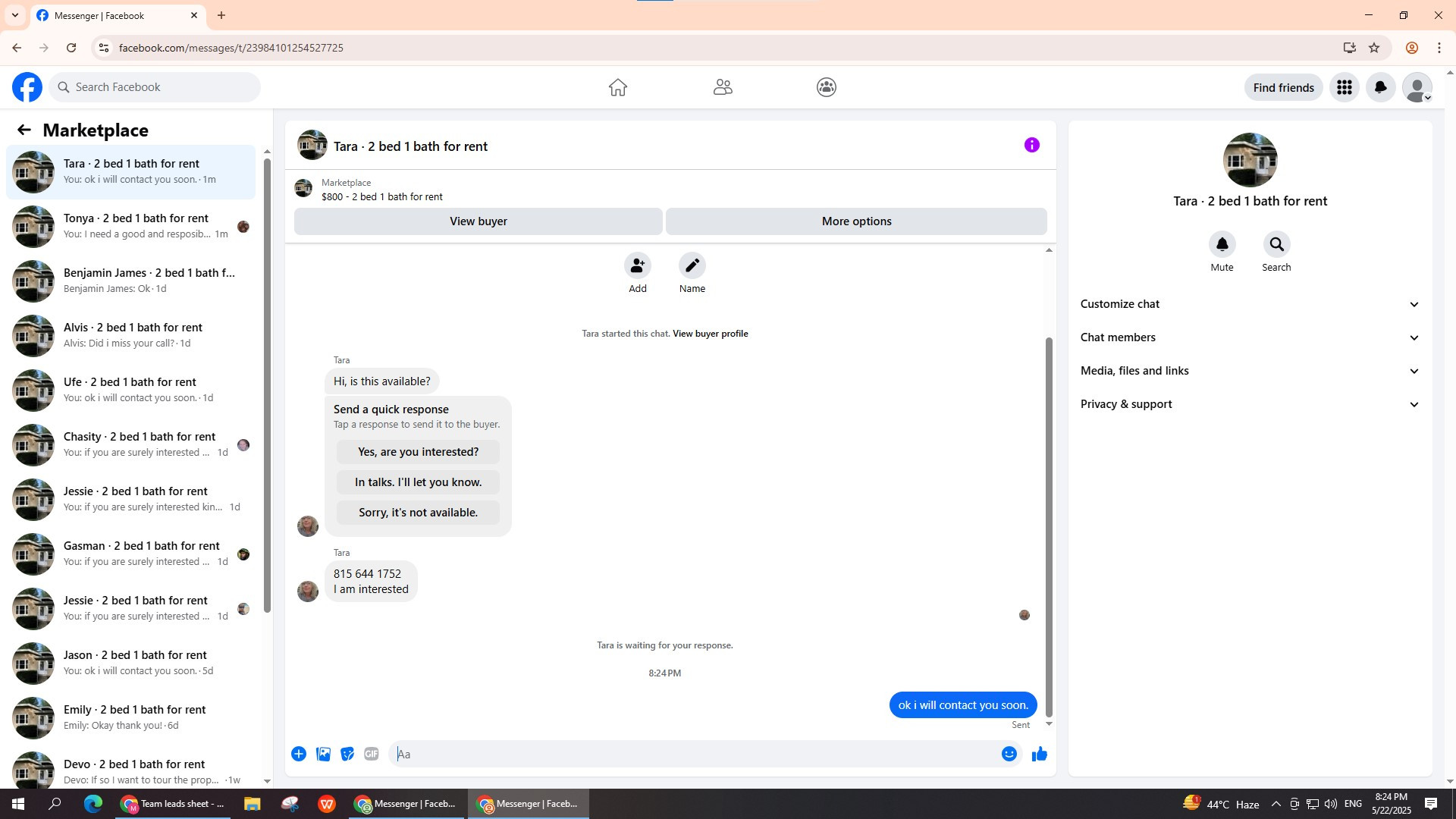Open Chasity conversation in the list

click(x=130, y=445)
